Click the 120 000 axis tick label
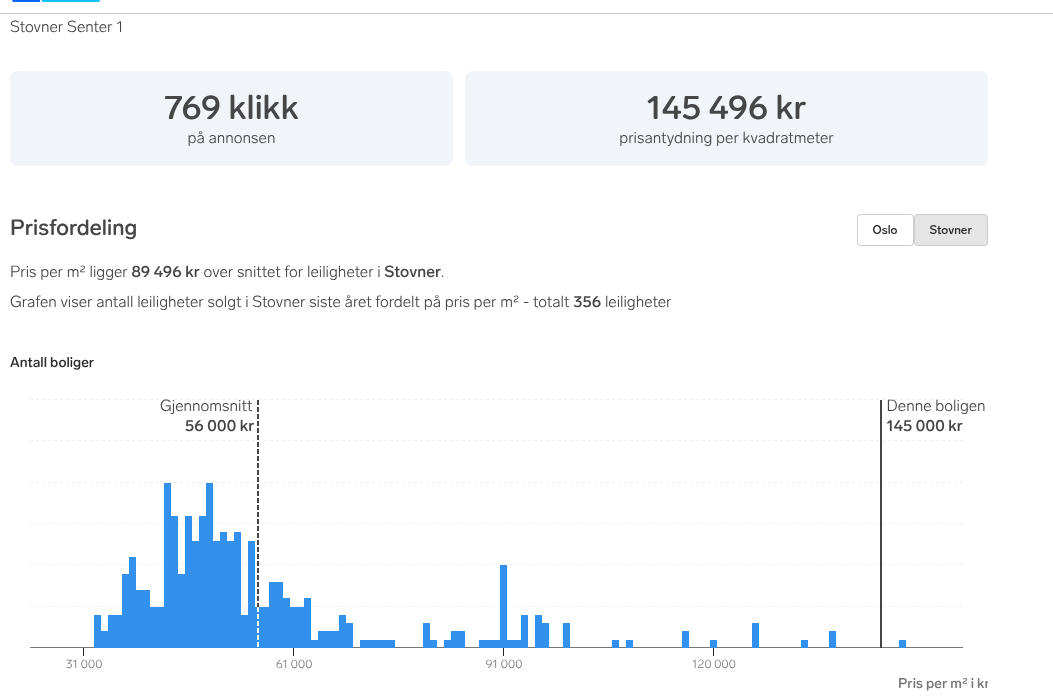The height and width of the screenshot is (697, 1053). click(713, 664)
